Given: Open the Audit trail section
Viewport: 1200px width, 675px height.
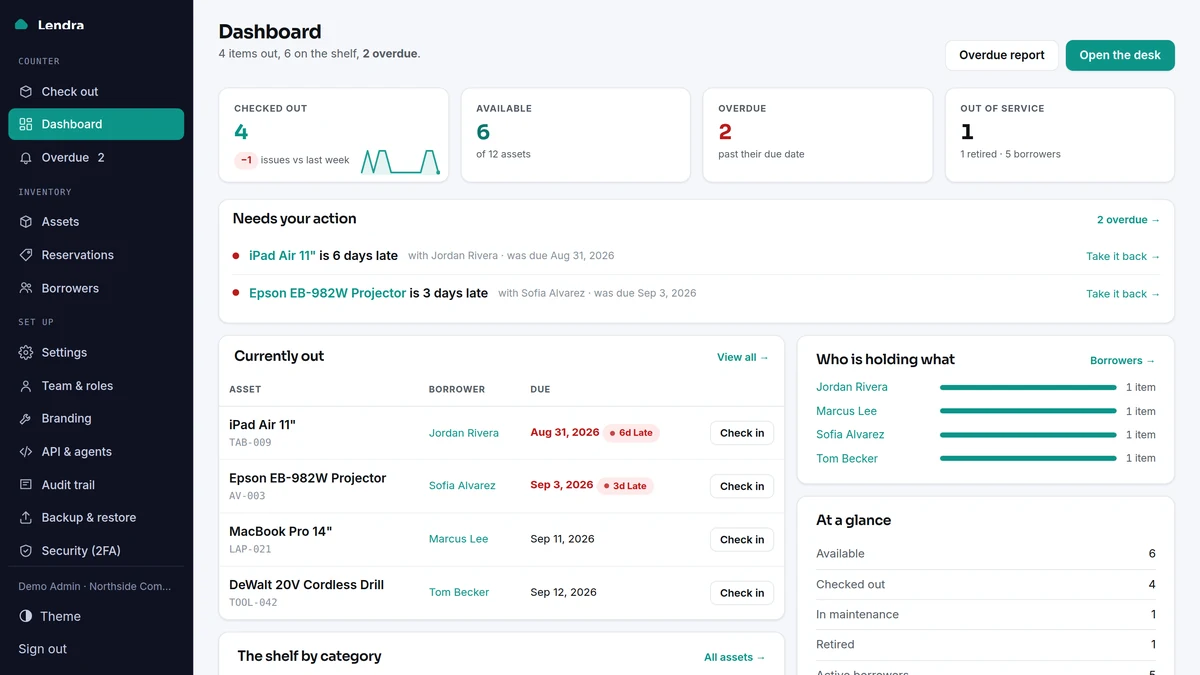Looking at the screenshot, I should coord(96,485).
